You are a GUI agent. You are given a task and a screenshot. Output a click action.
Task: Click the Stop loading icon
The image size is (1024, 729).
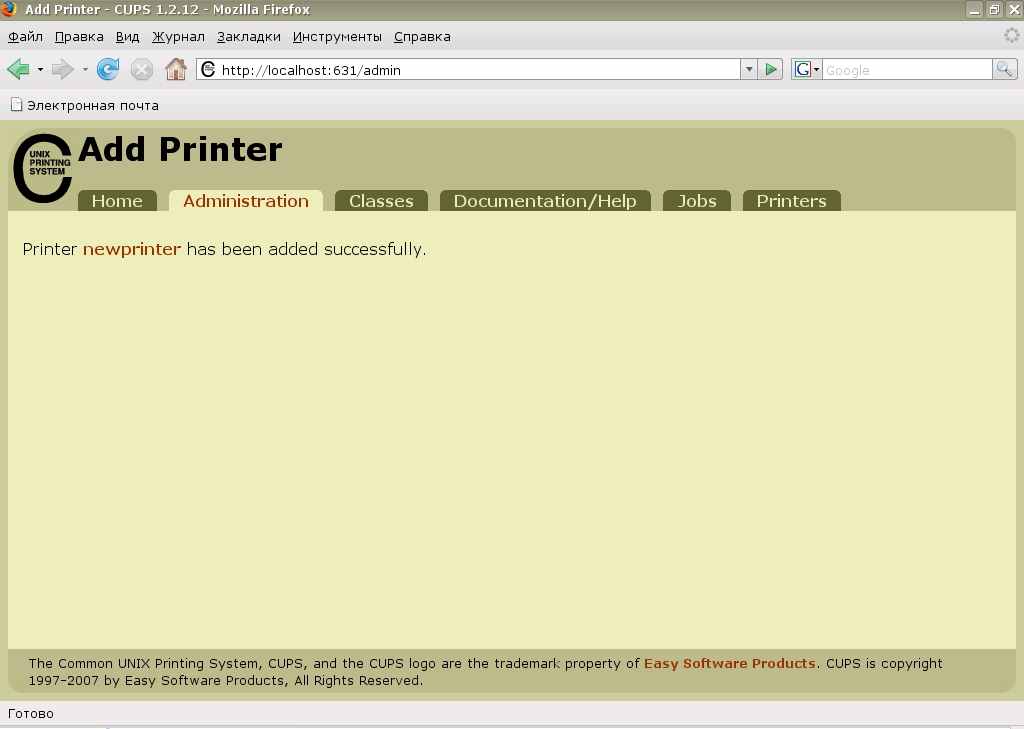point(142,69)
